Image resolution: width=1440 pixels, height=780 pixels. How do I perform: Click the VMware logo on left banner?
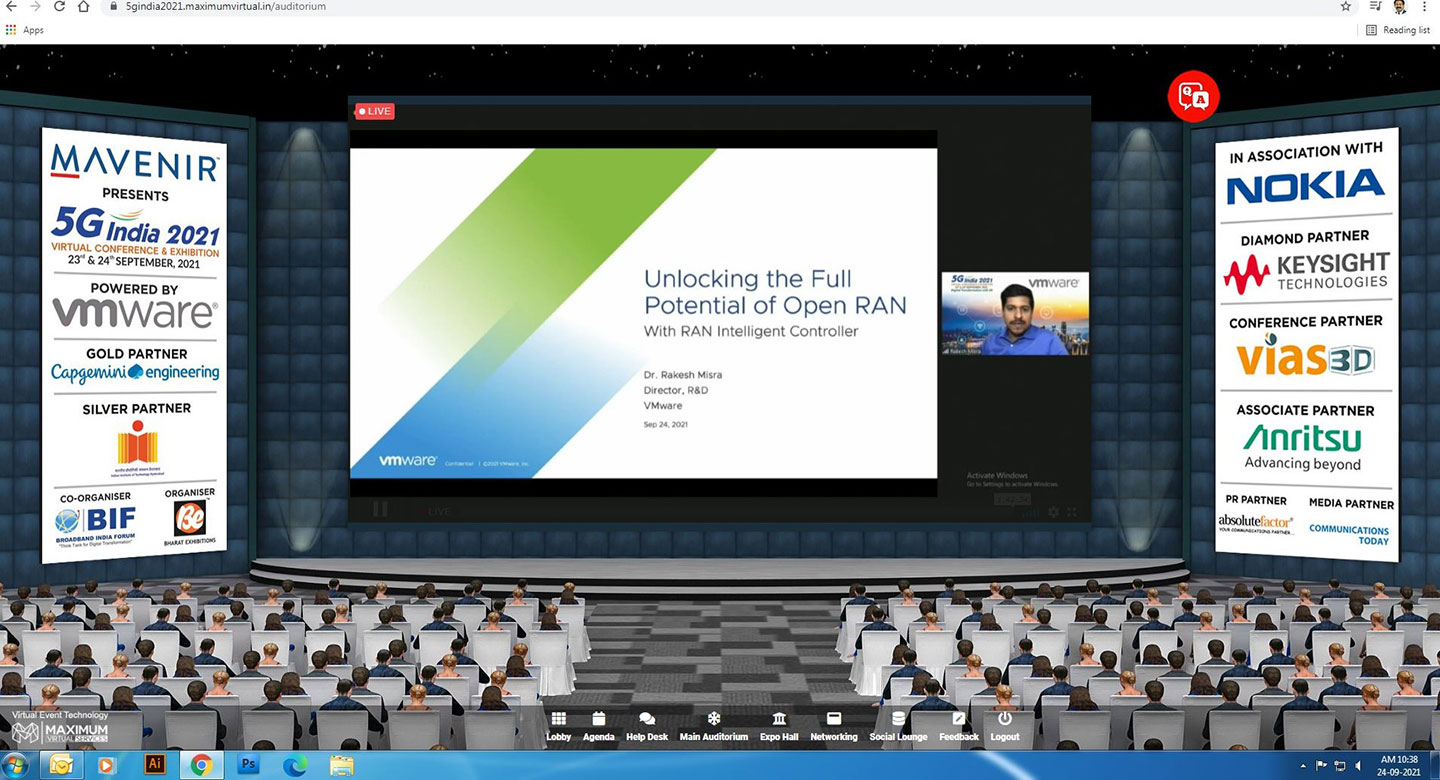tap(134, 313)
